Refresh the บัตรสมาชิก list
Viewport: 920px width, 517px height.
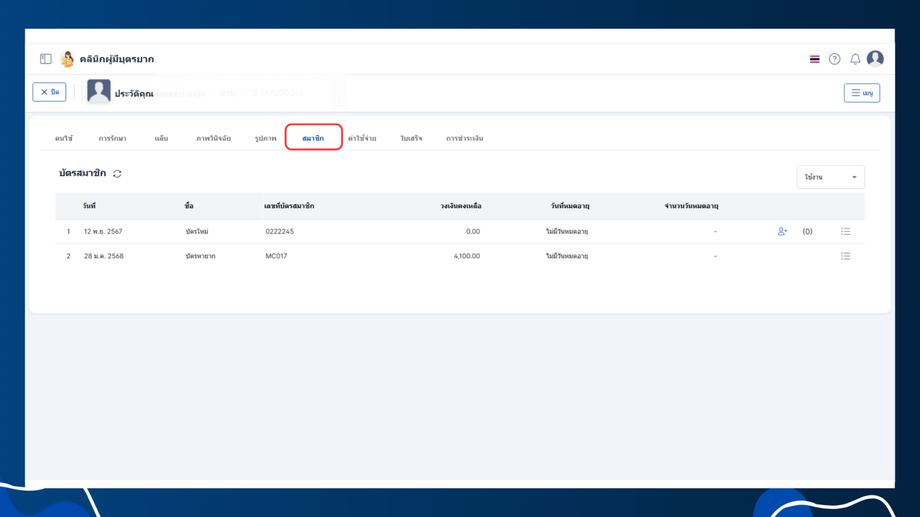117,174
